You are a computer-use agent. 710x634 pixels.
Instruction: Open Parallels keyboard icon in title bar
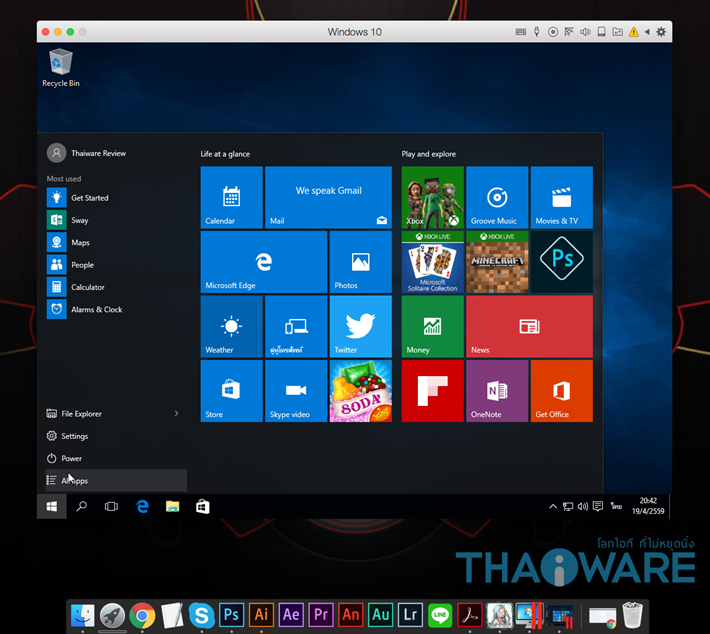click(x=521, y=32)
